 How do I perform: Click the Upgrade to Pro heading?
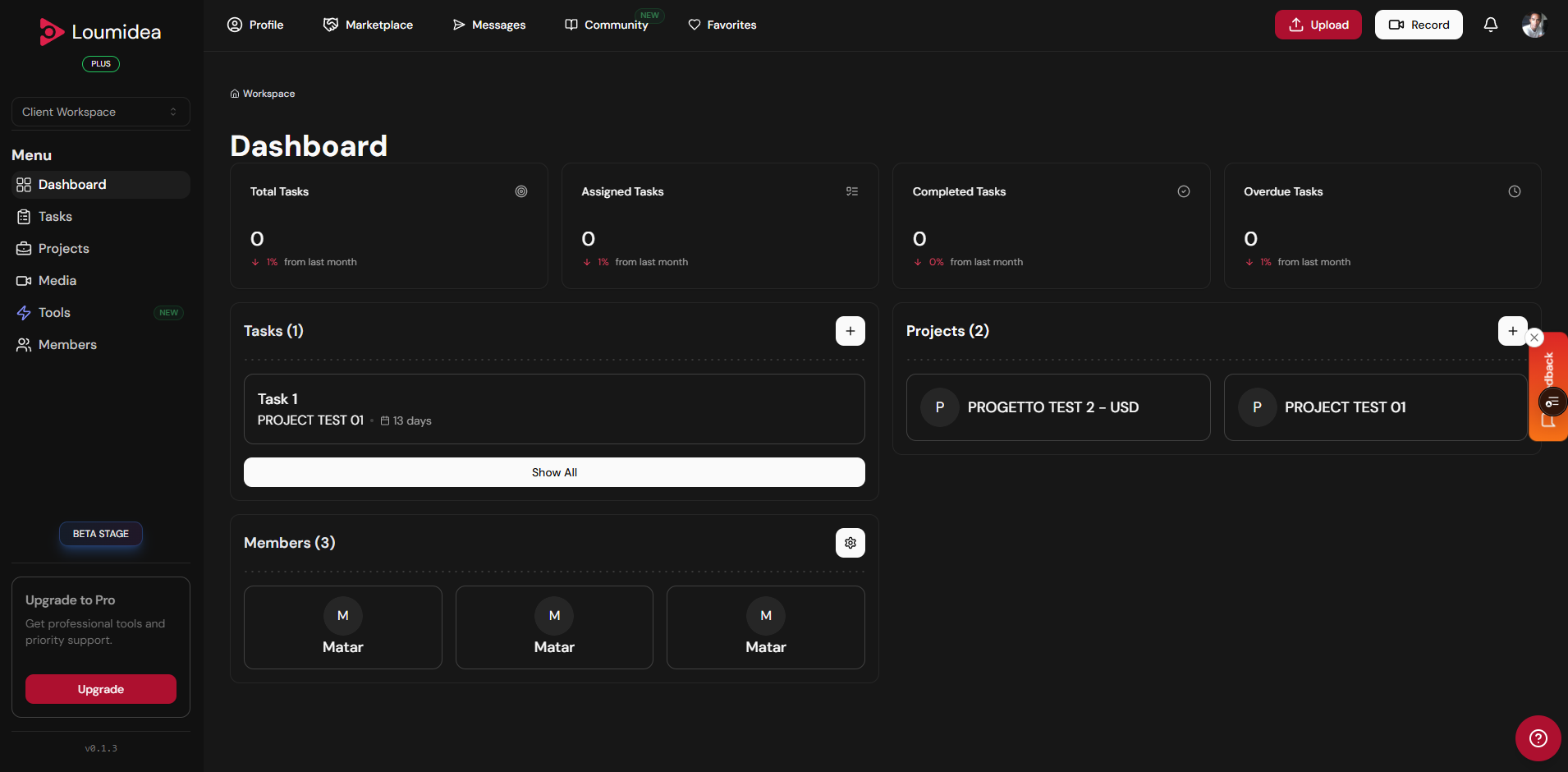pos(71,600)
